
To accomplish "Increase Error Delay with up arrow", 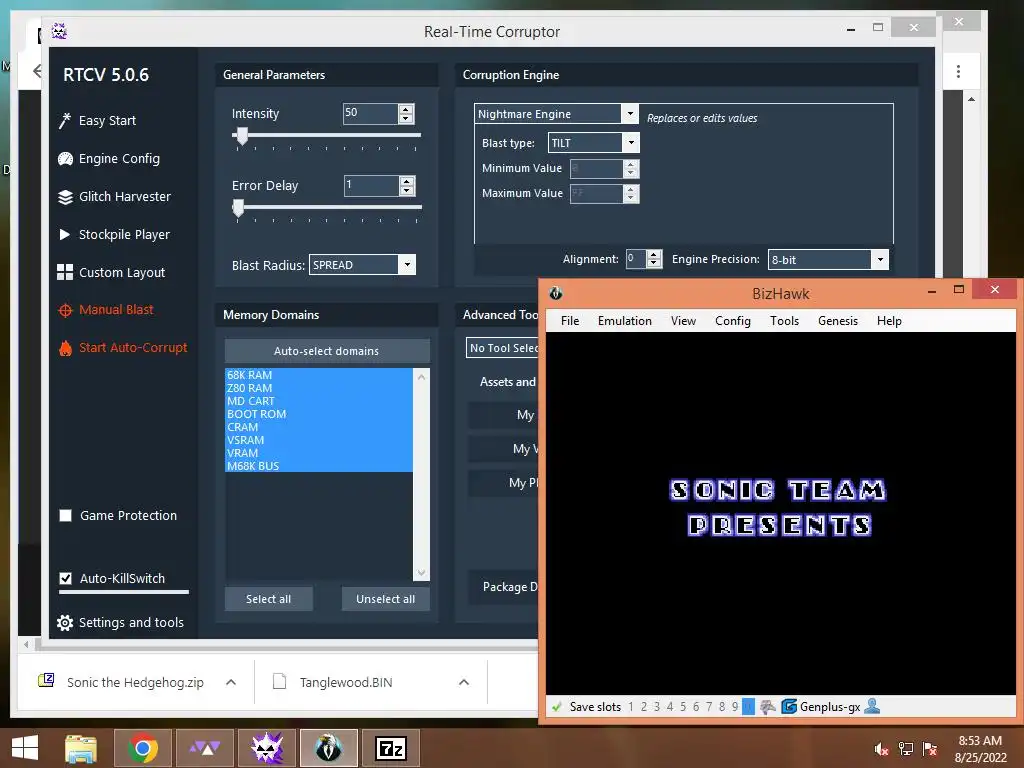I will 407,181.
